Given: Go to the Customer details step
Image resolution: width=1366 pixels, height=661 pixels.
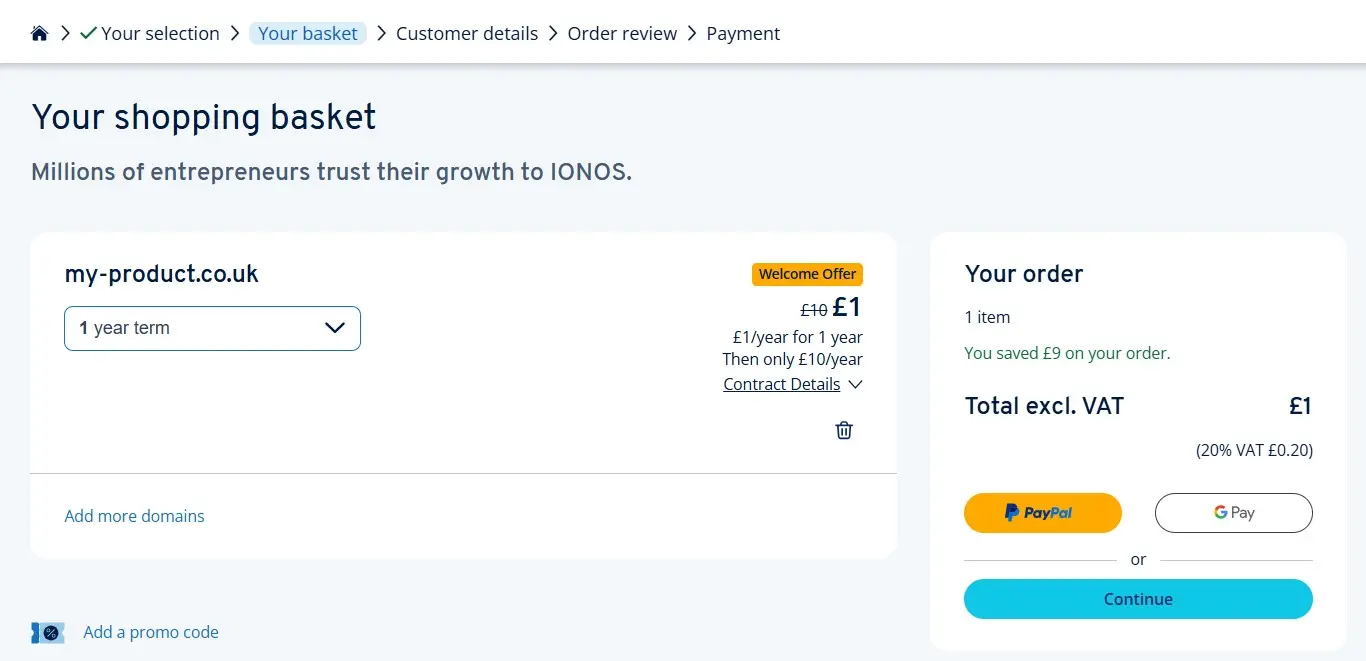Looking at the screenshot, I should [x=467, y=33].
